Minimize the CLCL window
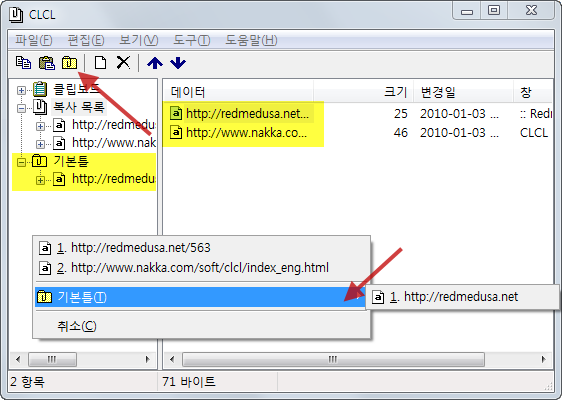The image size is (562, 400). tap(467, 10)
